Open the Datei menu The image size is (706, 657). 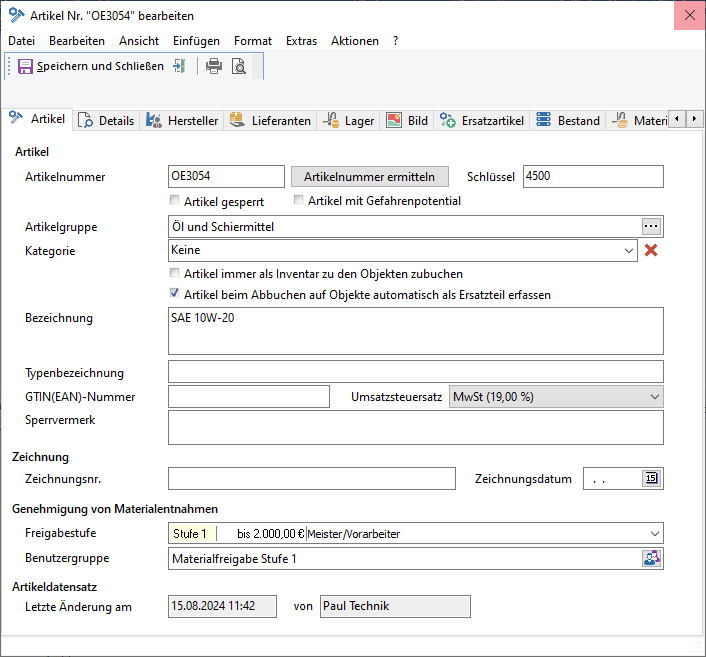(x=22, y=41)
